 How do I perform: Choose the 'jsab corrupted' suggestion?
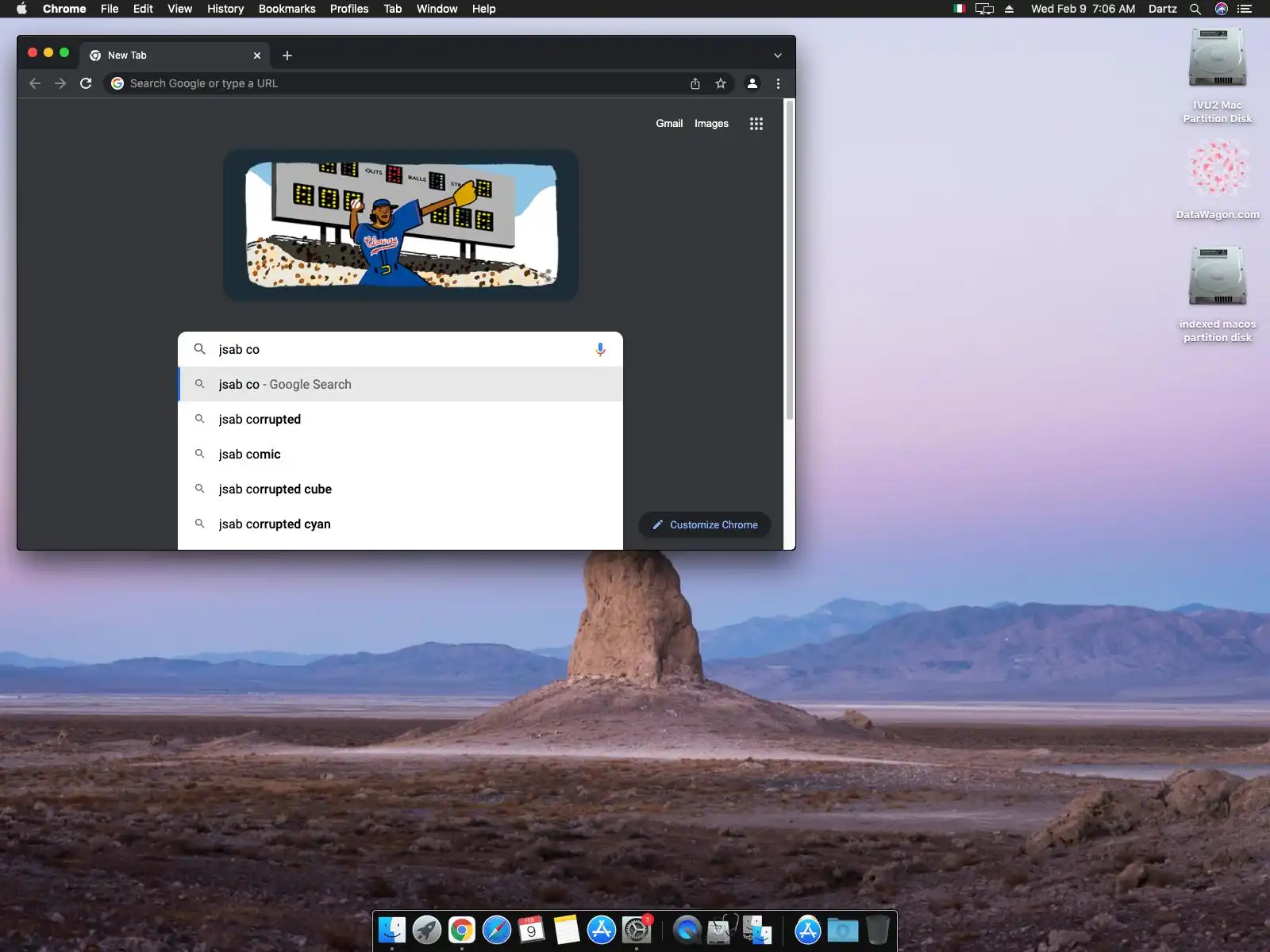tap(400, 419)
